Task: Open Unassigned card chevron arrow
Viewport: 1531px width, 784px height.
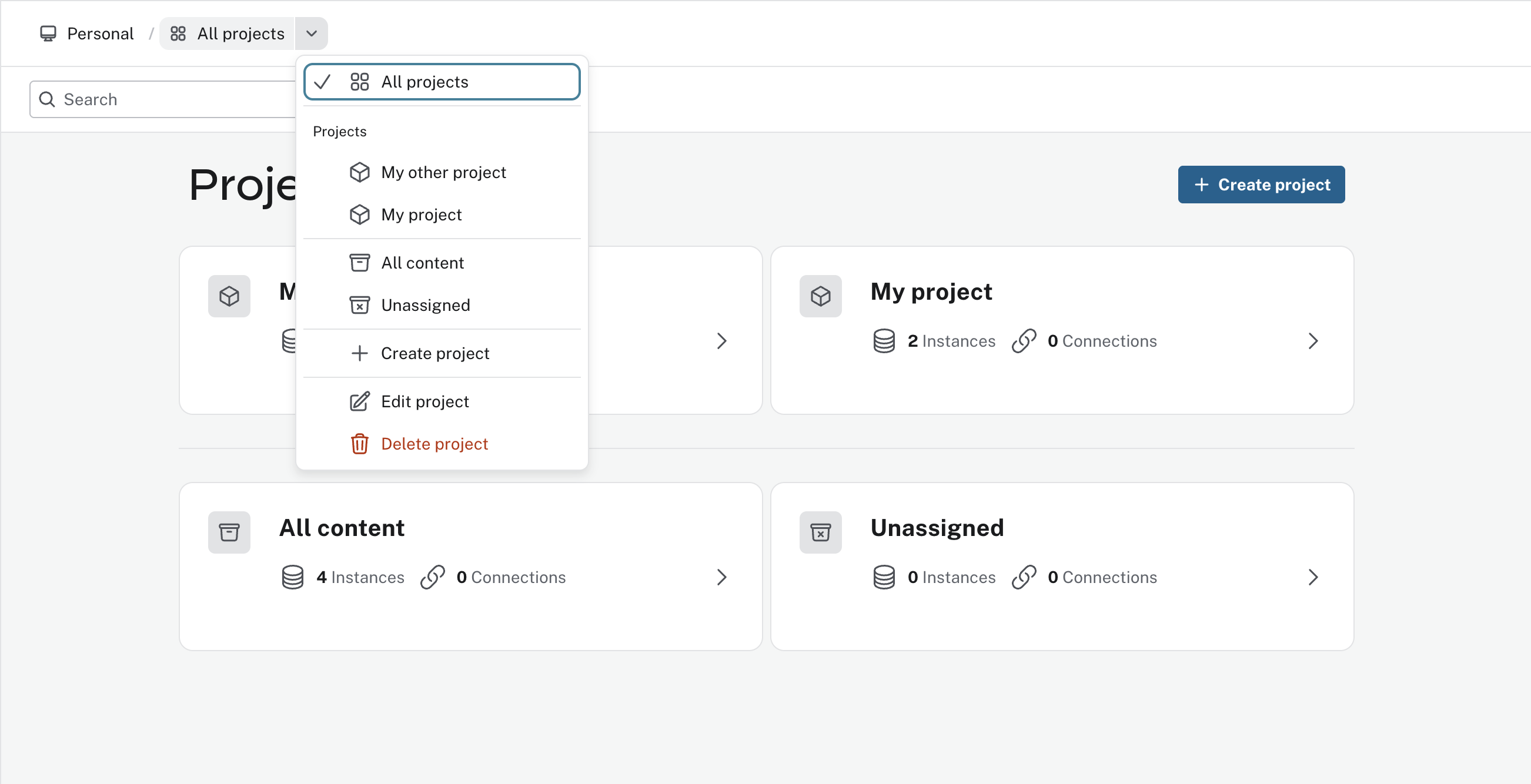Action: (1313, 577)
